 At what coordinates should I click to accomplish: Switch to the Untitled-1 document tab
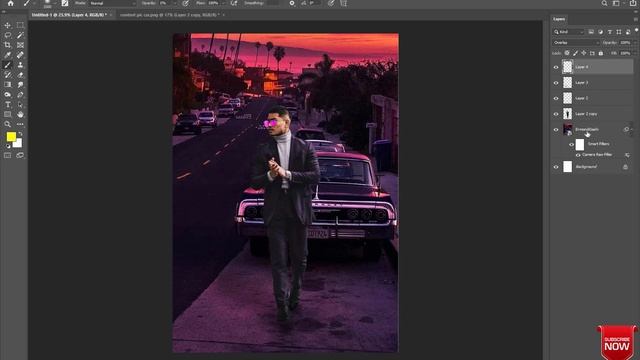click(69, 15)
